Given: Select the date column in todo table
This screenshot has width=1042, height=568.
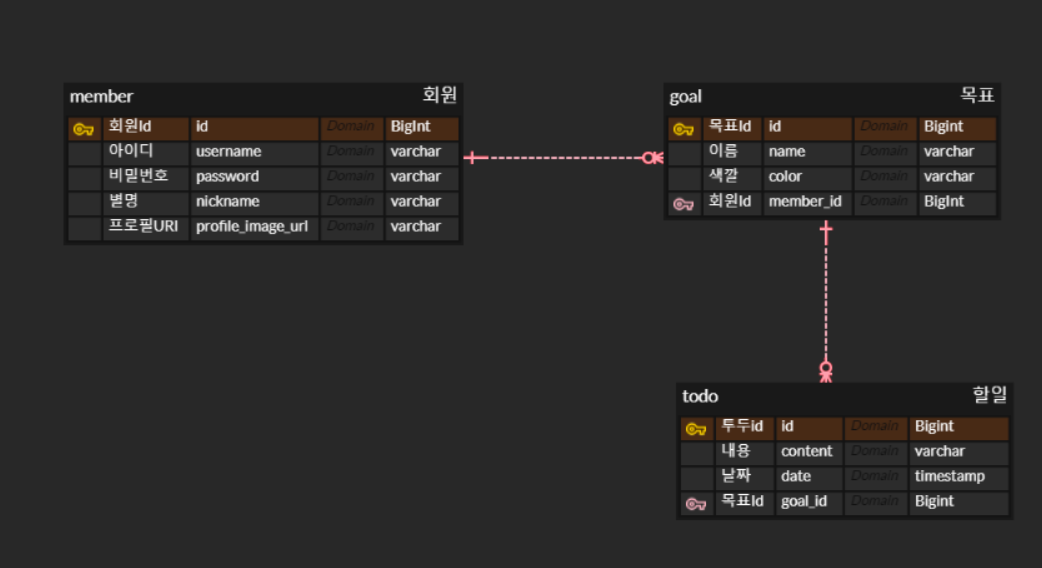Looking at the screenshot, I should [809, 476].
